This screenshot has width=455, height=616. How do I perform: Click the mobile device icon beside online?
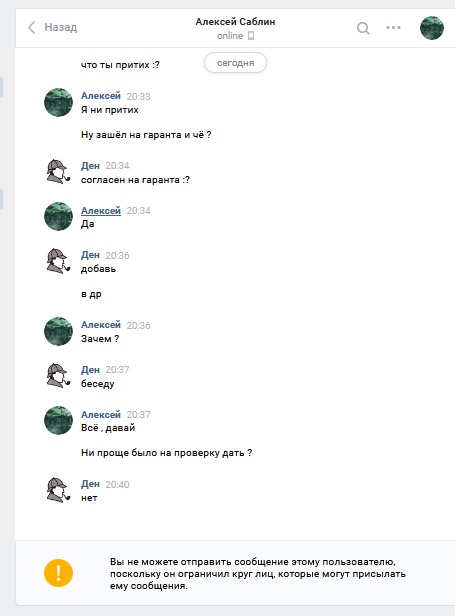(251, 36)
